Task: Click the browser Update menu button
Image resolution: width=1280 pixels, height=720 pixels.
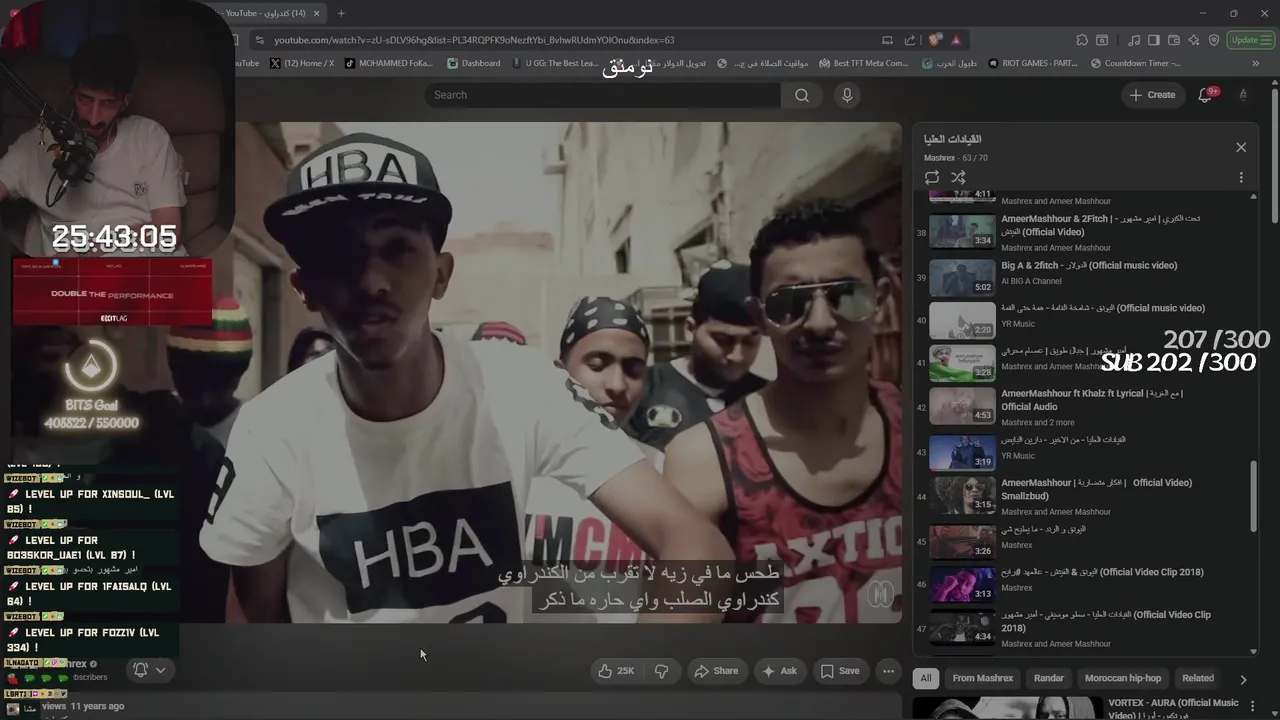Action: pos(1249,40)
